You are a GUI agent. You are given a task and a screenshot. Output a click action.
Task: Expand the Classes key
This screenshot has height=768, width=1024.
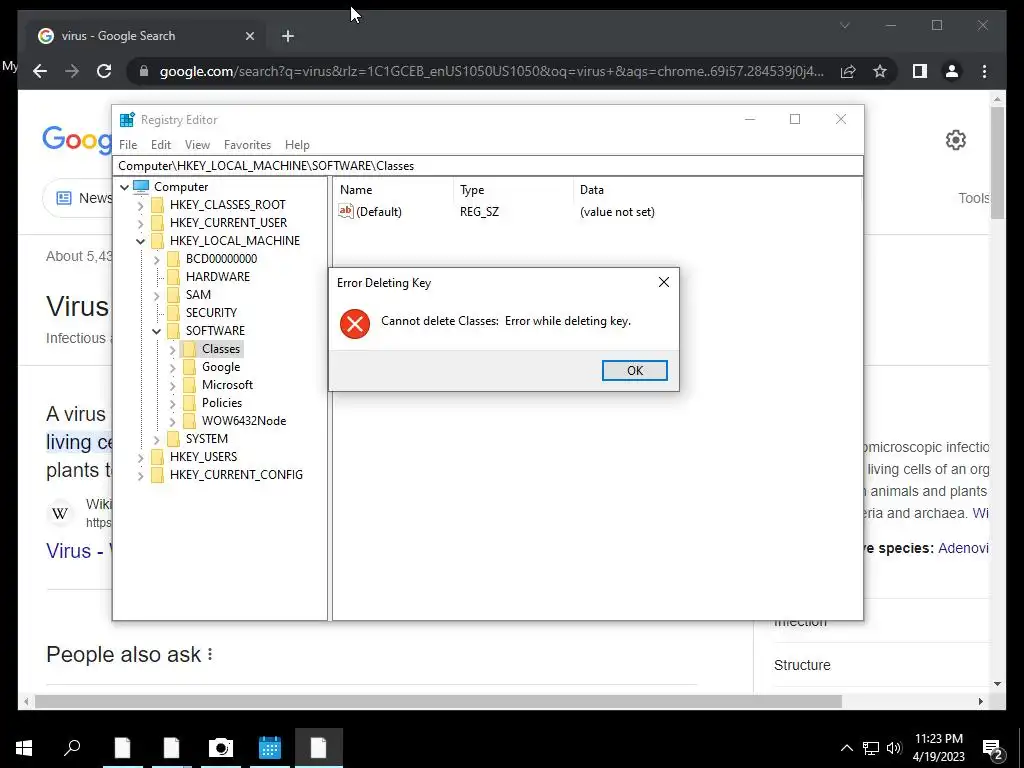(172, 349)
